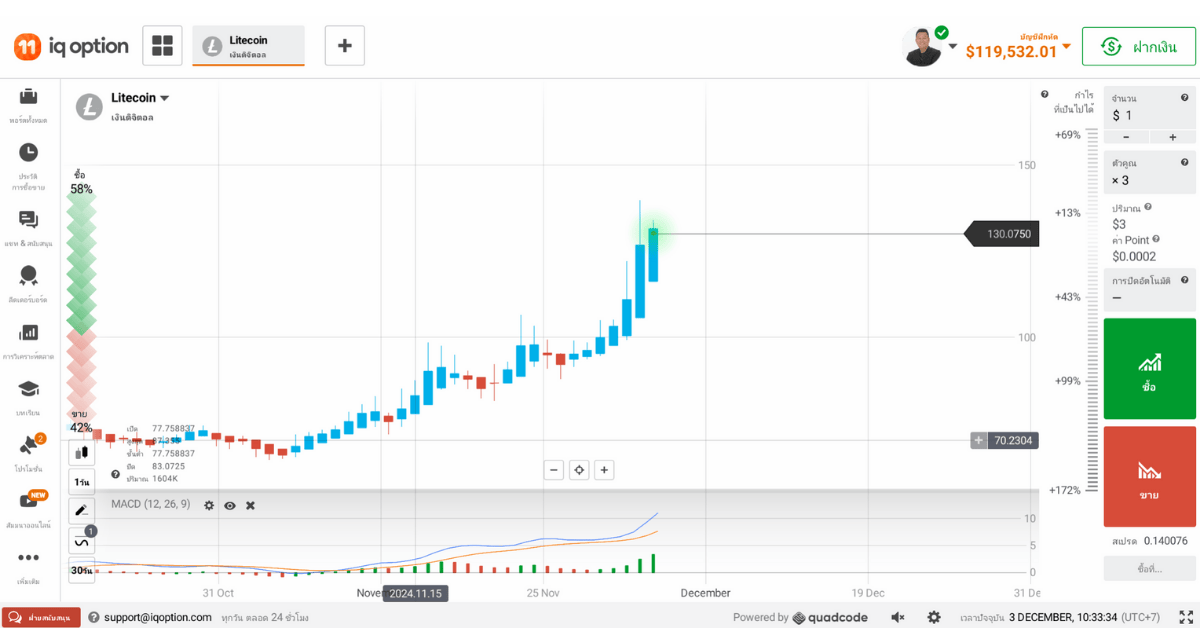Click the user avatar photo
Screen dimensions: 1200x628
click(922, 46)
